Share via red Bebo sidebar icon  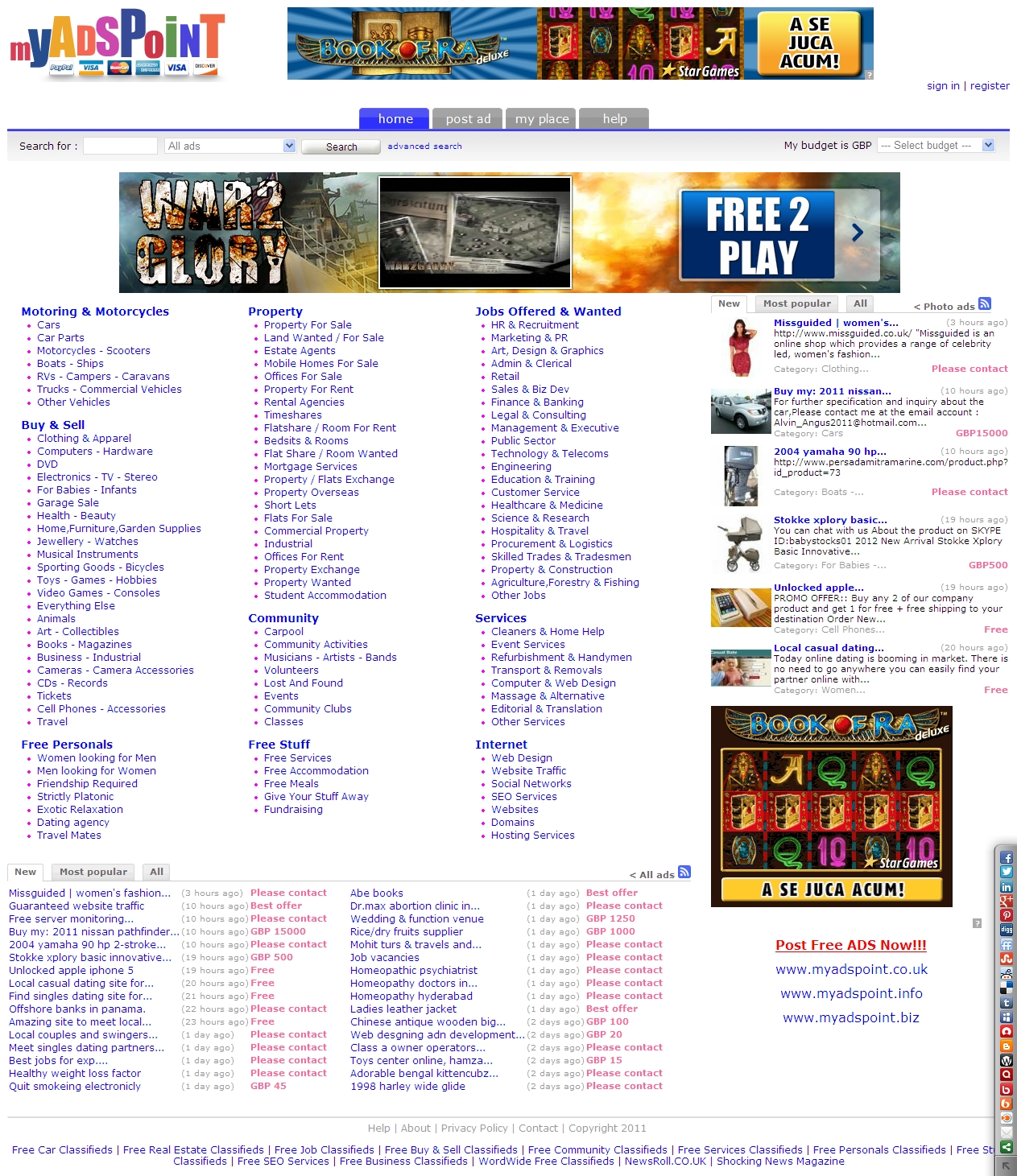pos(1007,1089)
